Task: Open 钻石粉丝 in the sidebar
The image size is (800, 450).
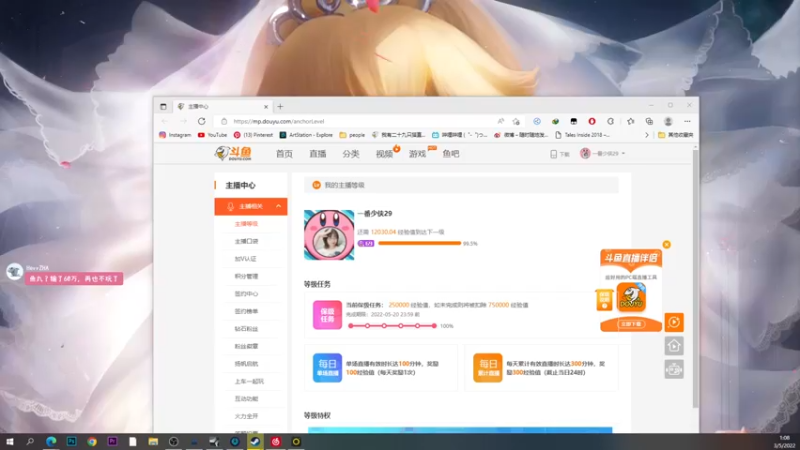Action: pyautogui.click(x=246, y=329)
